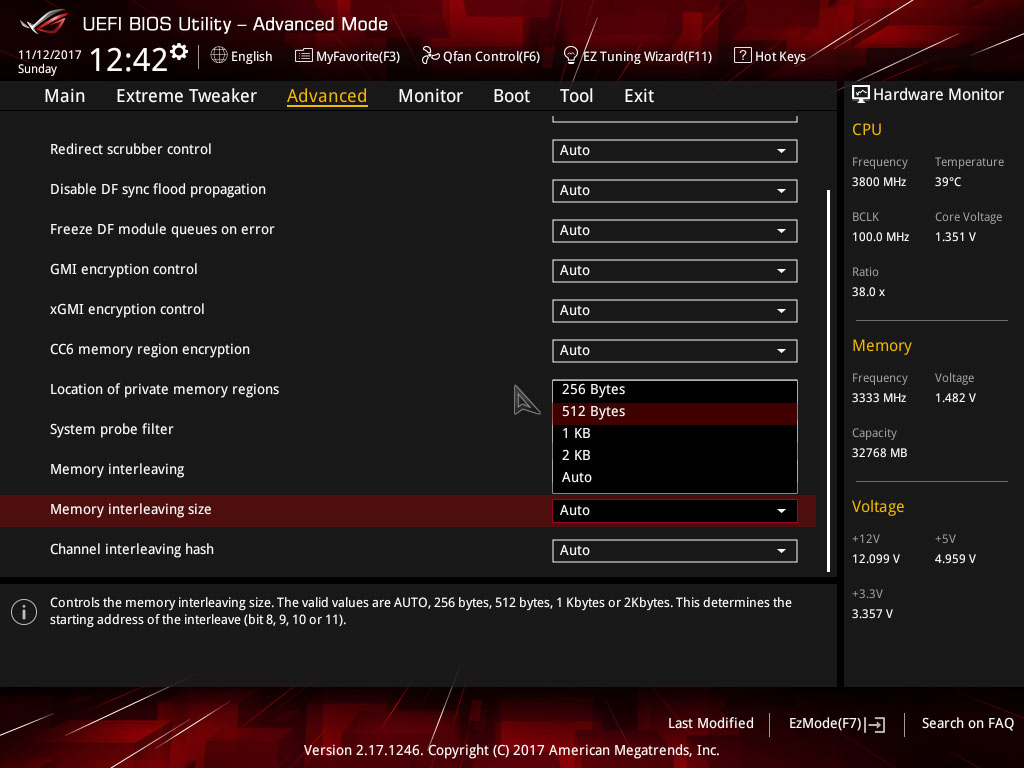Switch to the Main tab

coord(65,96)
